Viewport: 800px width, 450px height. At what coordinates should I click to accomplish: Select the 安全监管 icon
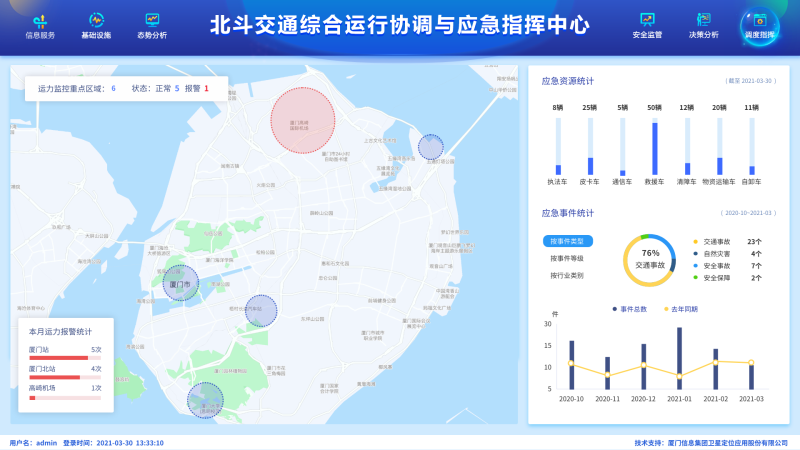(x=647, y=21)
